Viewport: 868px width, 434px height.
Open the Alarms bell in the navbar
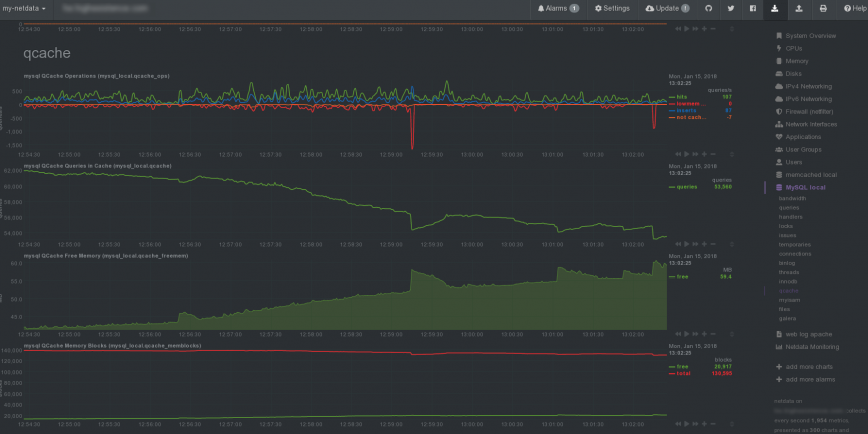pos(558,8)
